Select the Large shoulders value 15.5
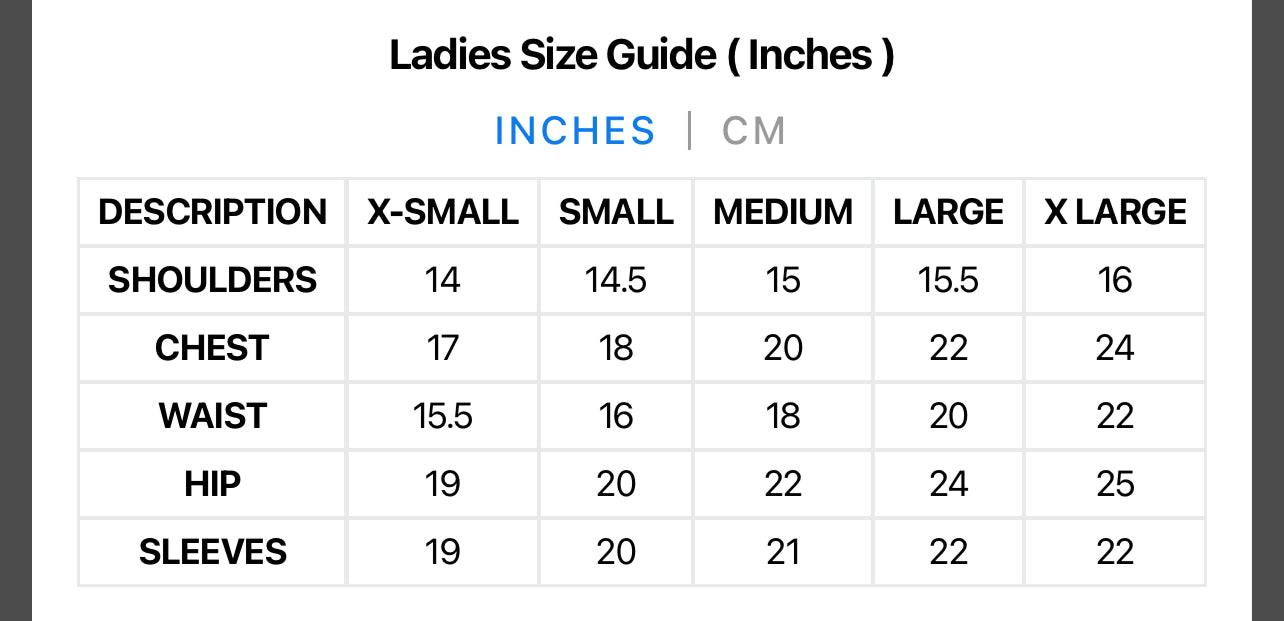Screen dimensions: 1284x621 (x=948, y=280)
